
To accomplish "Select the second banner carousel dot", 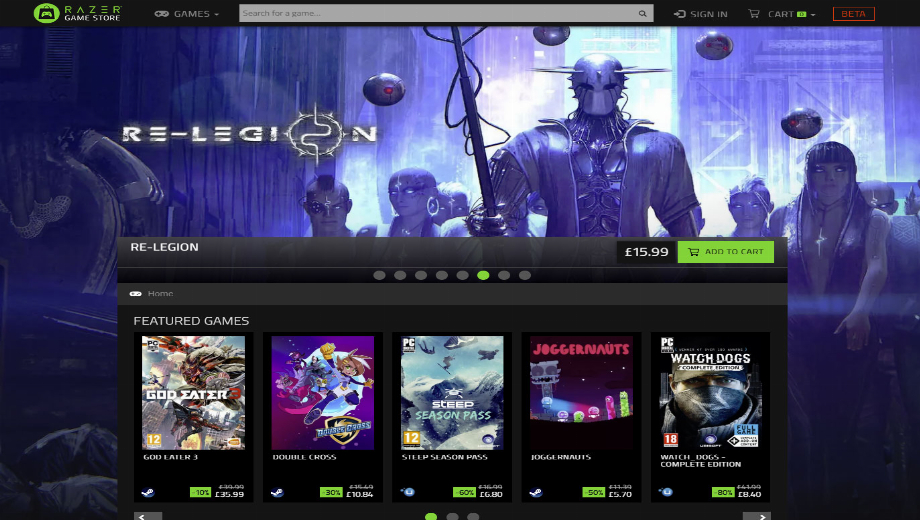I will [400, 275].
